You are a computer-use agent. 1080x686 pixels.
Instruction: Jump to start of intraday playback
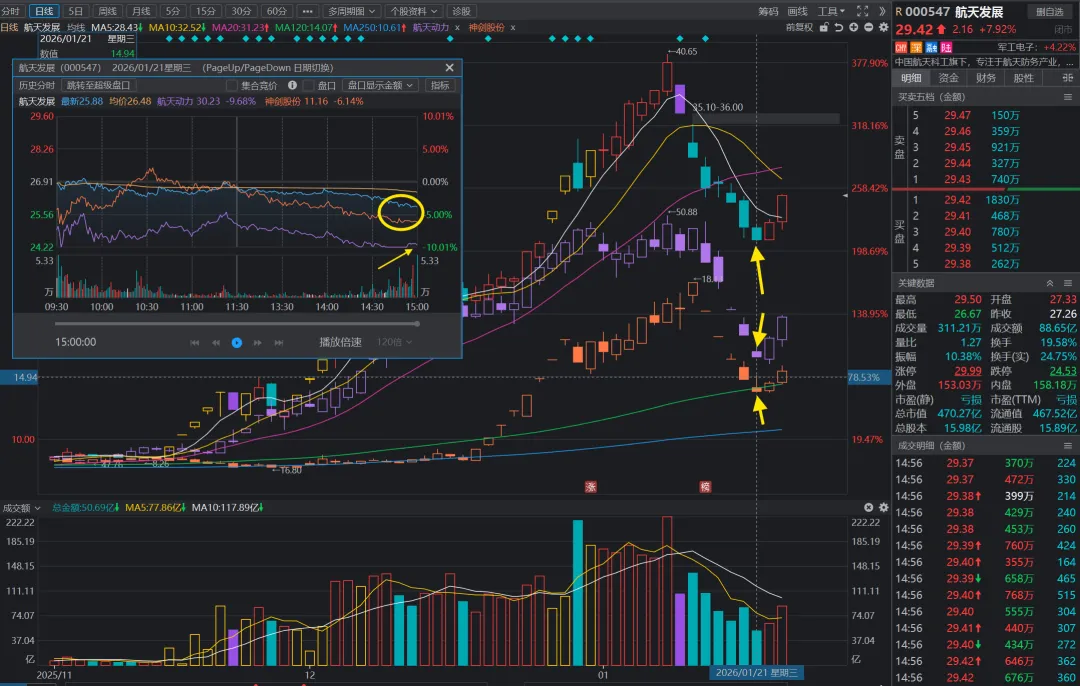[x=194, y=342]
